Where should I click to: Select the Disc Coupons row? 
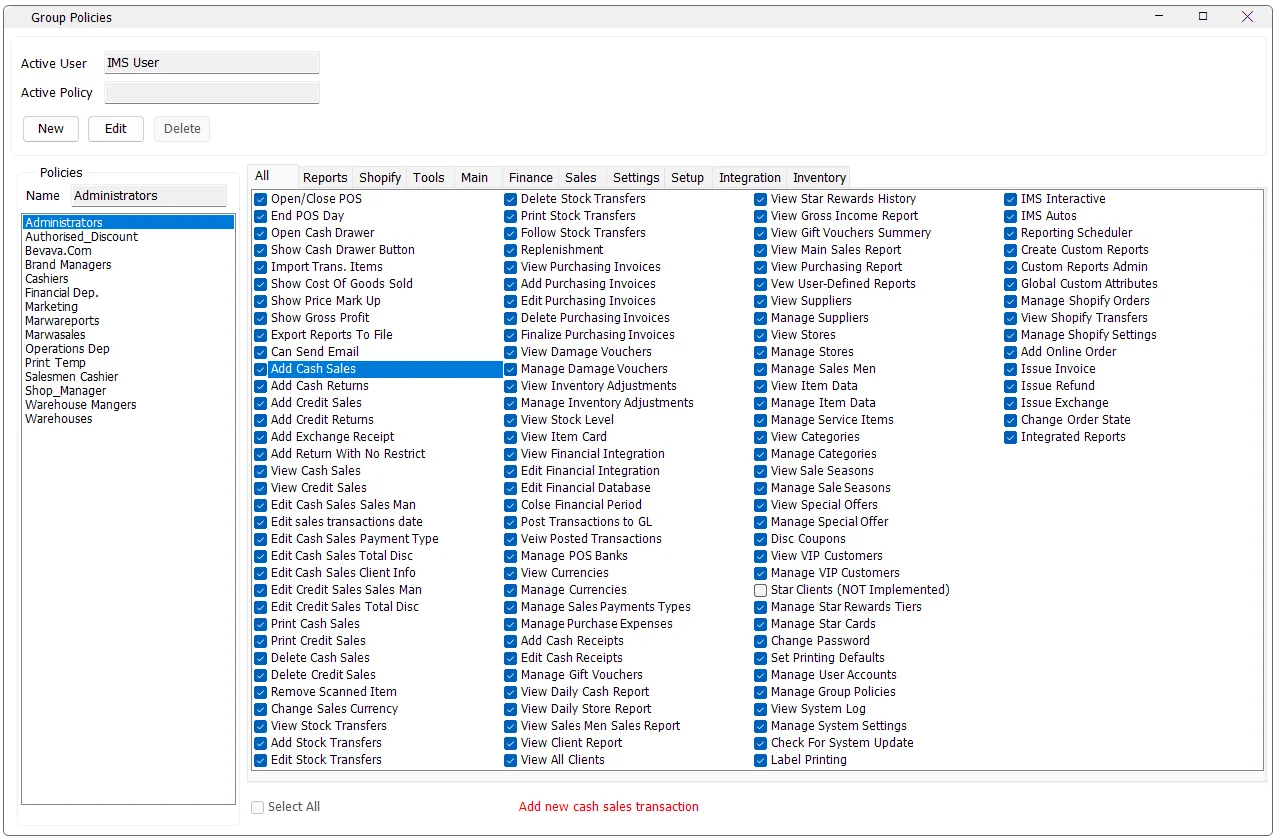877,539
